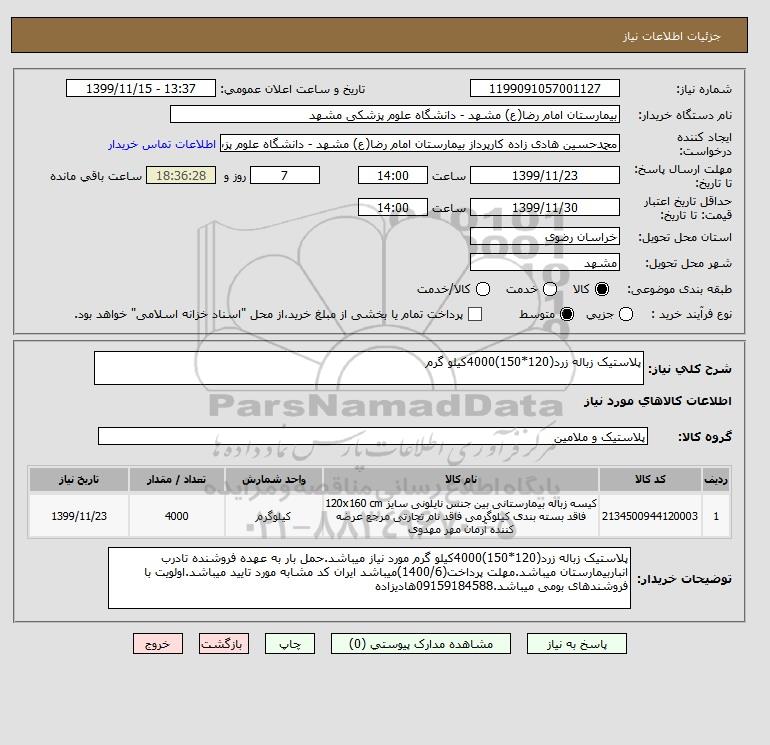Click the response deadline hour field 14:00

pyautogui.click(x=393, y=175)
